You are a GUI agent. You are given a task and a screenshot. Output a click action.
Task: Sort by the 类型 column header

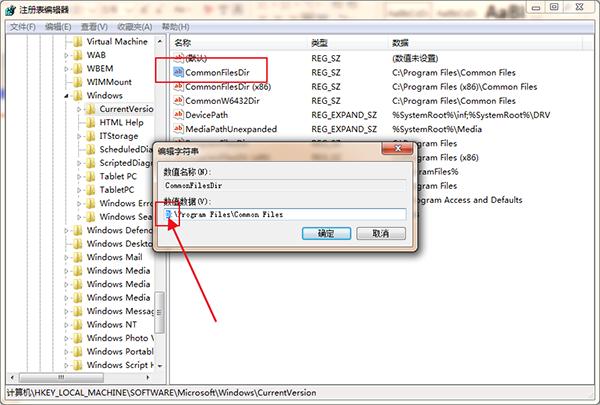tap(347, 43)
